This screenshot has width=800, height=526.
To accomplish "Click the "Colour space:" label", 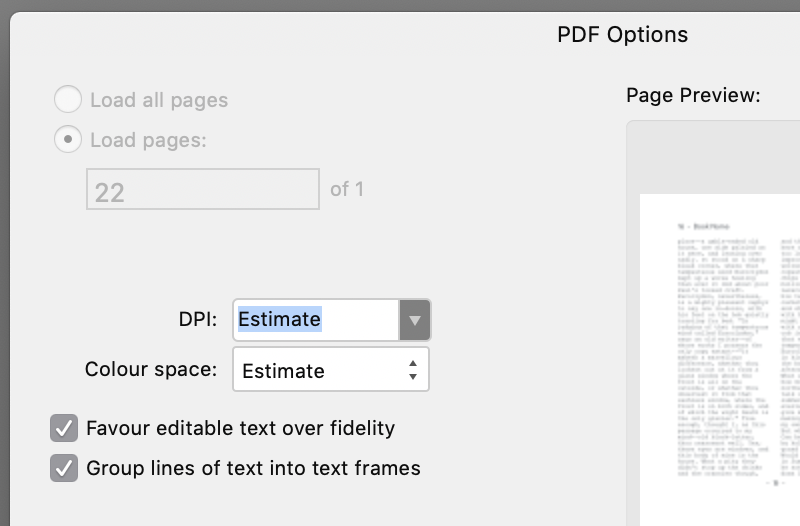I will click(150, 369).
